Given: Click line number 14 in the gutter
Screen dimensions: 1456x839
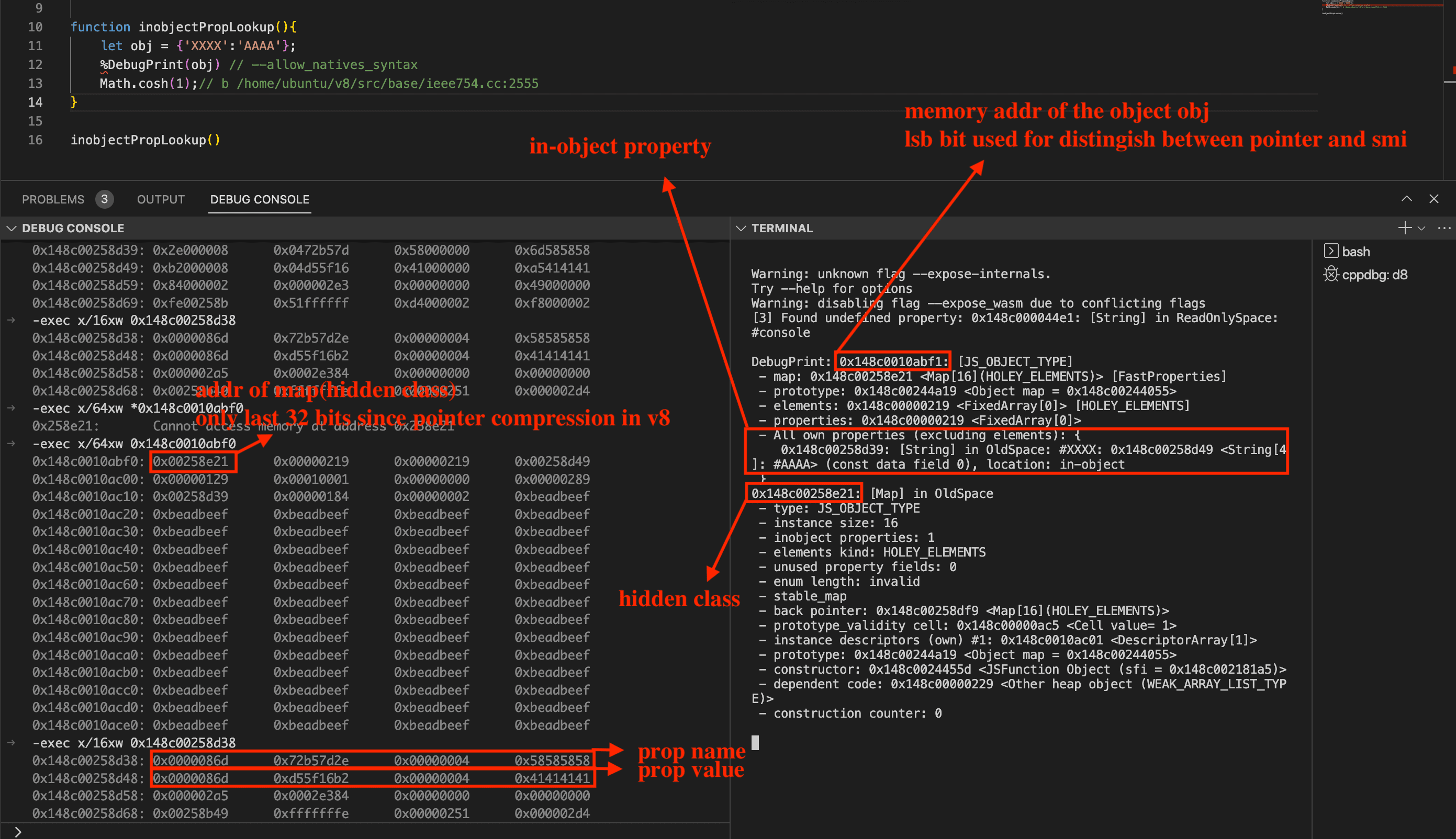Looking at the screenshot, I should [x=35, y=102].
